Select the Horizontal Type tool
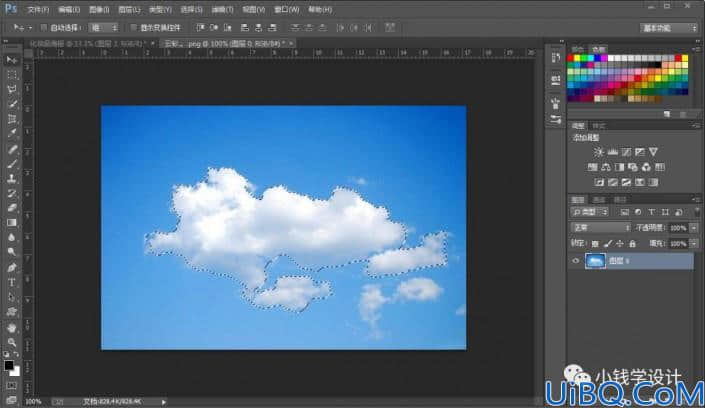Viewport: 705px width, 408px height. coord(12,282)
